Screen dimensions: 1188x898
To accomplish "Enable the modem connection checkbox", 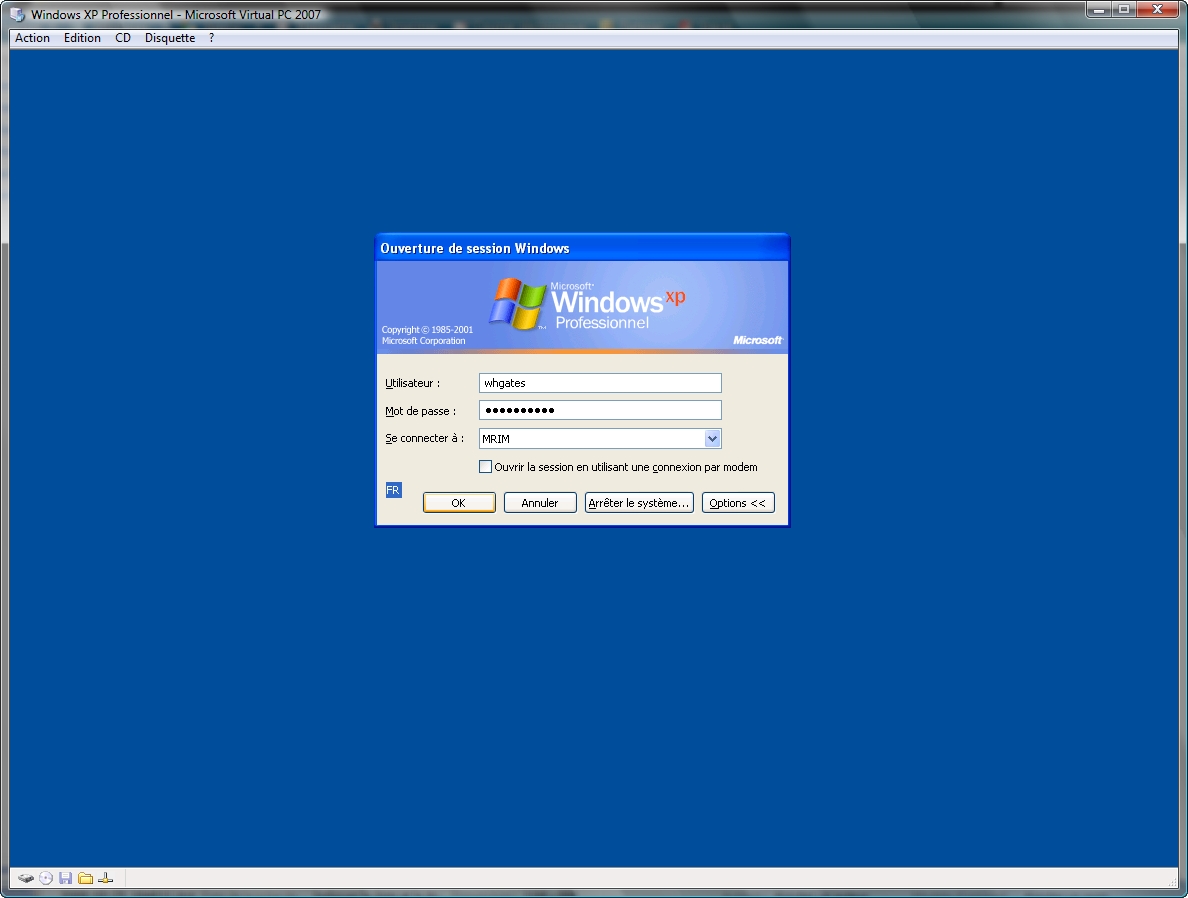I will [x=486, y=467].
